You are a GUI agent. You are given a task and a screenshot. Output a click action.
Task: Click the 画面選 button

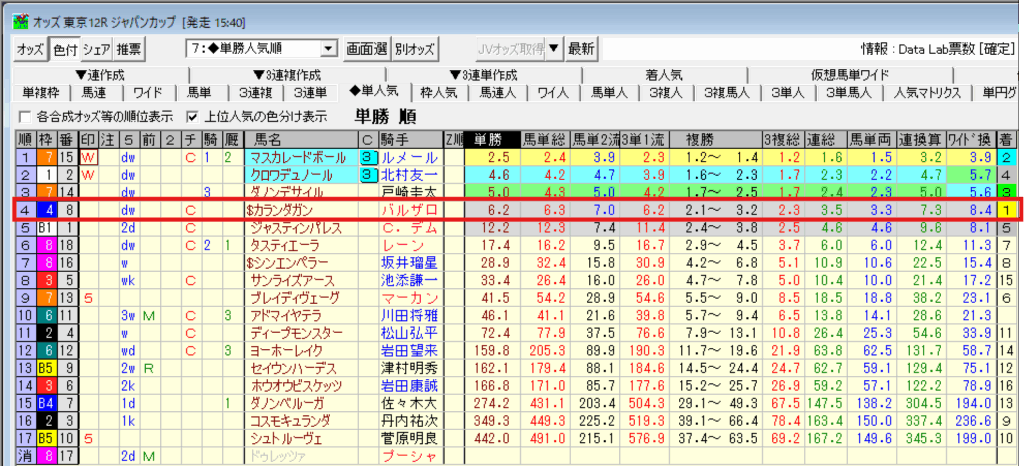pyautogui.click(x=367, y=48)
